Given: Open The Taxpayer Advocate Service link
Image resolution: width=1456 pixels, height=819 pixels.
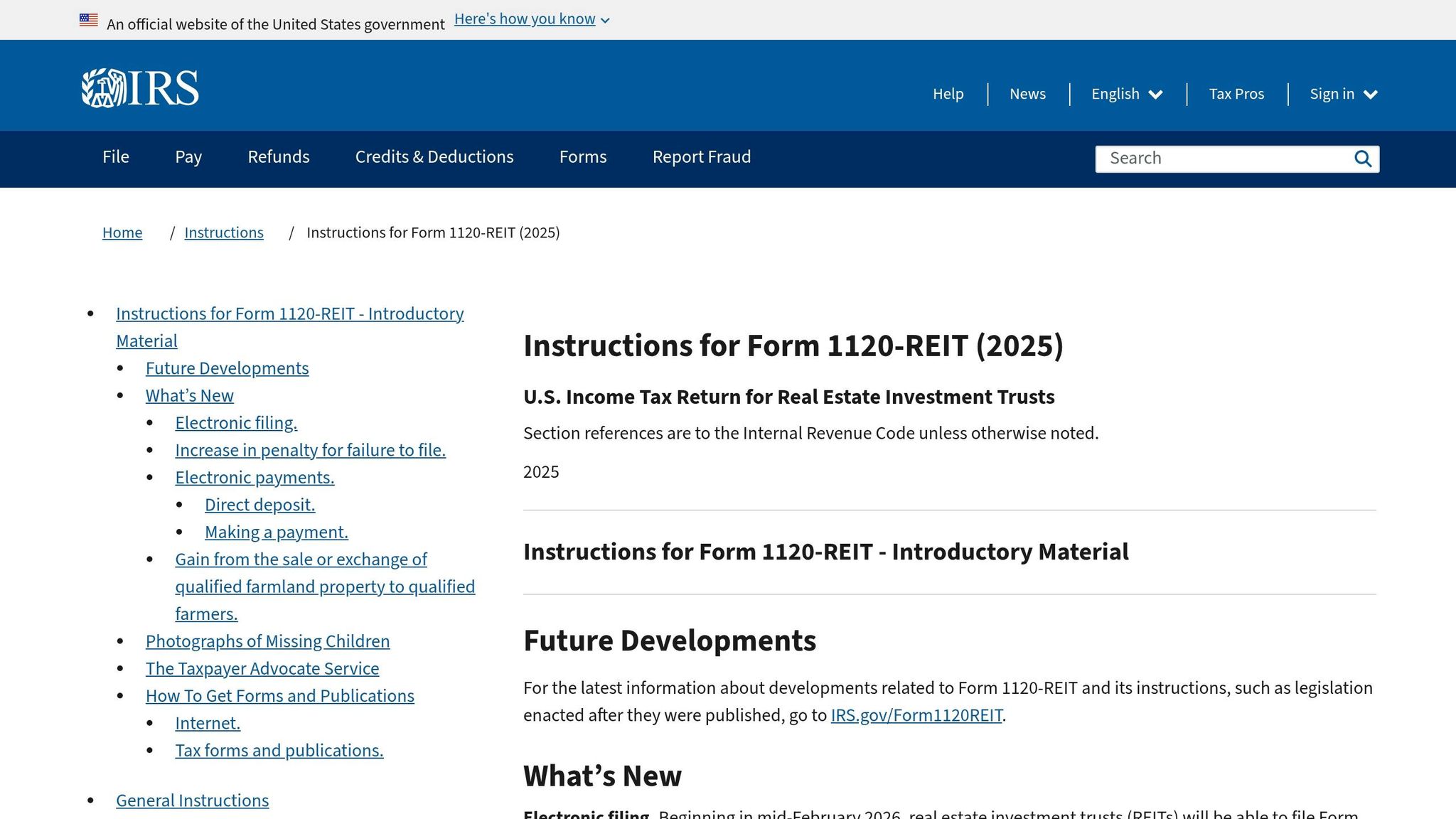Looking at the screenshot, I should point(262,668).
